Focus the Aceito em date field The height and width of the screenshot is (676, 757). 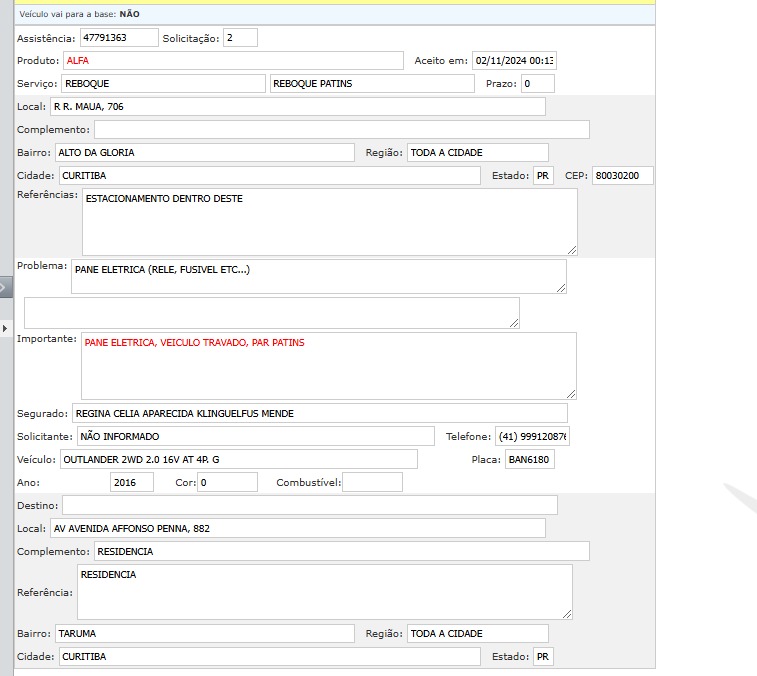coord(514,61)
